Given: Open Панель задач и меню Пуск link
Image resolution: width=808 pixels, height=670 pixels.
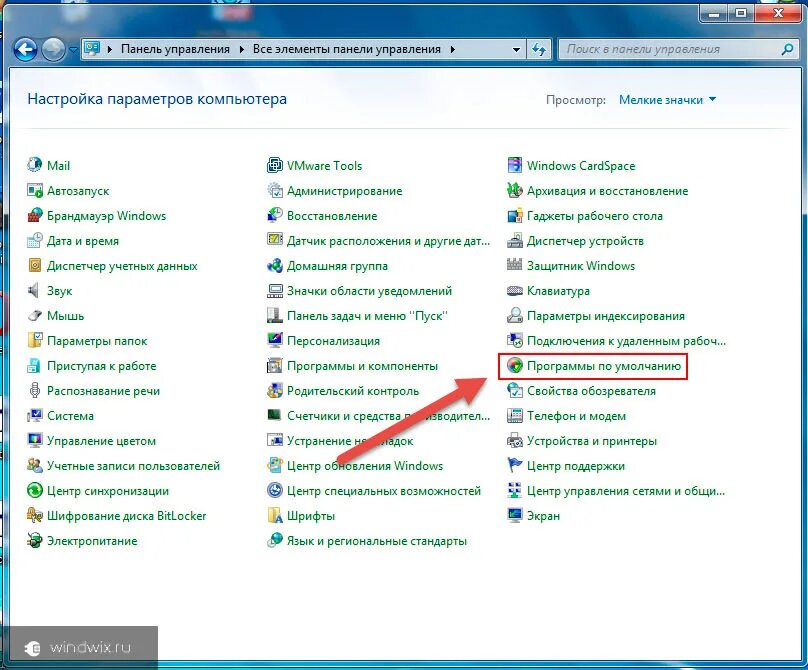Looking at the screenshot, I should pos(367,315).
